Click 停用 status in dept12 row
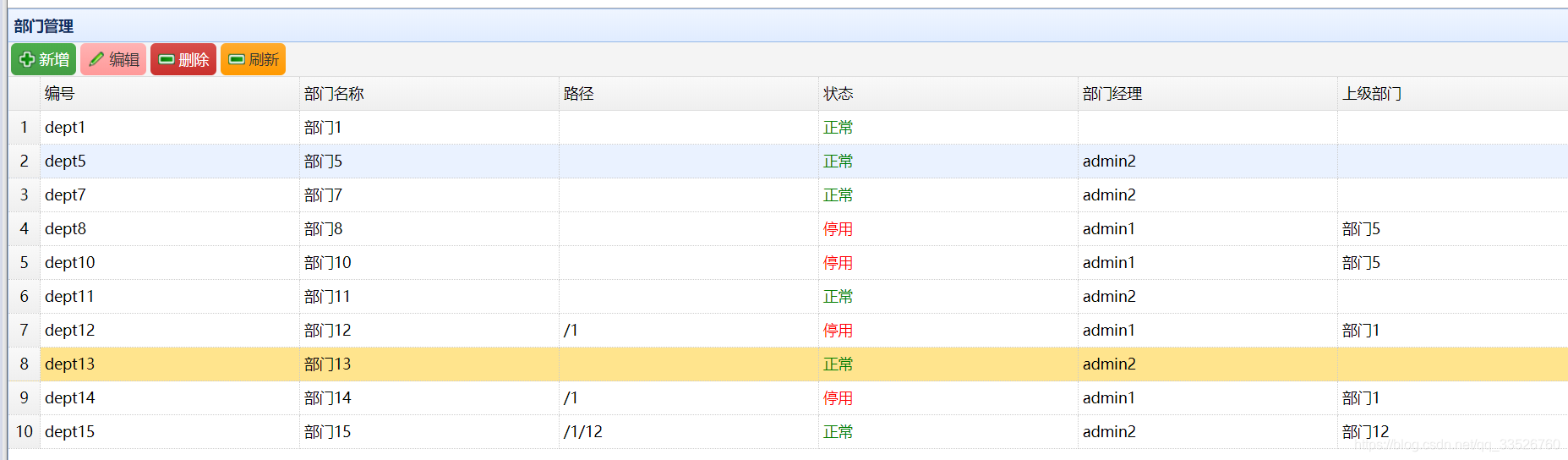This screenshot has width=1568, height=460. tap(839, 330)
